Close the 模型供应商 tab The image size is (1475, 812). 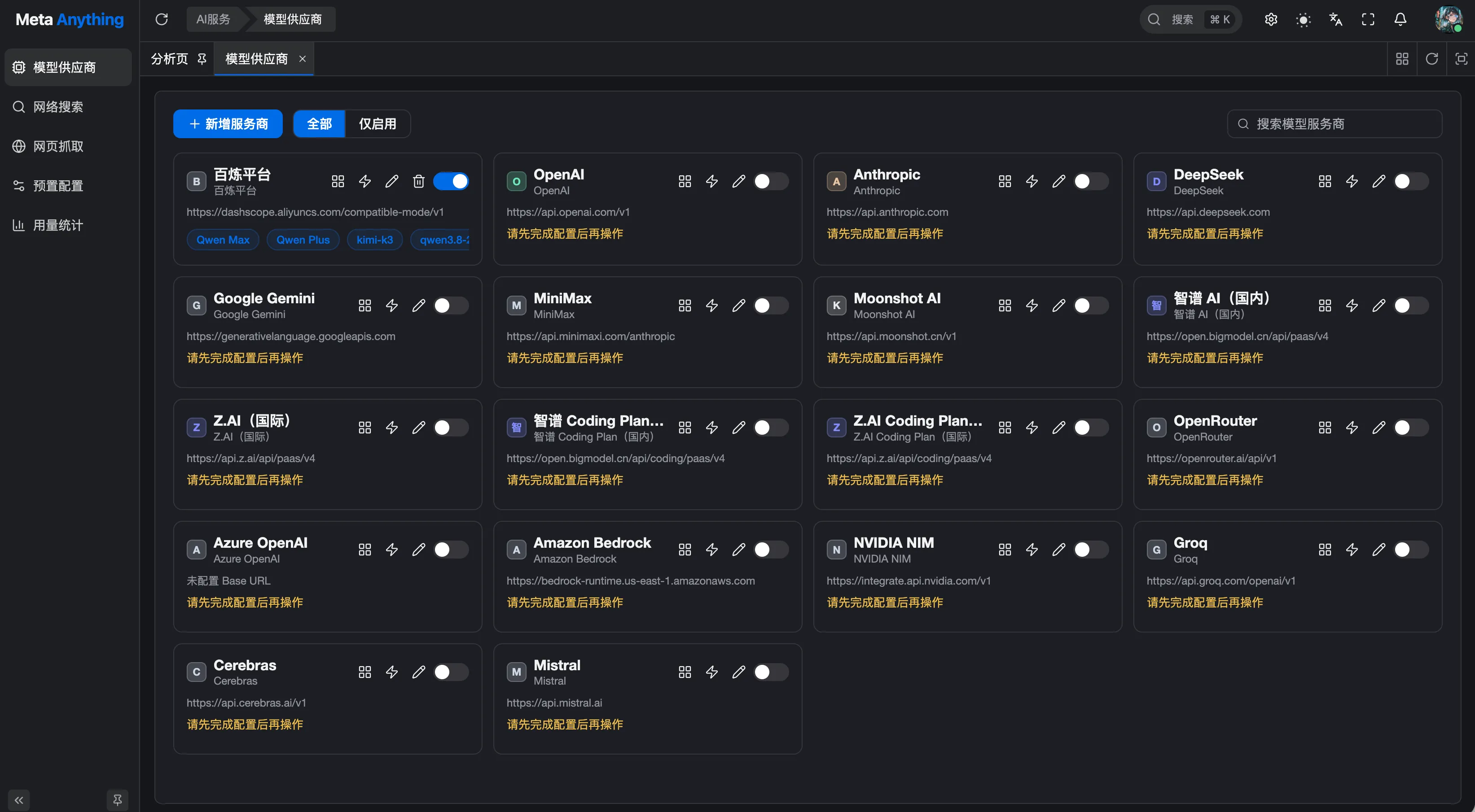303,59
